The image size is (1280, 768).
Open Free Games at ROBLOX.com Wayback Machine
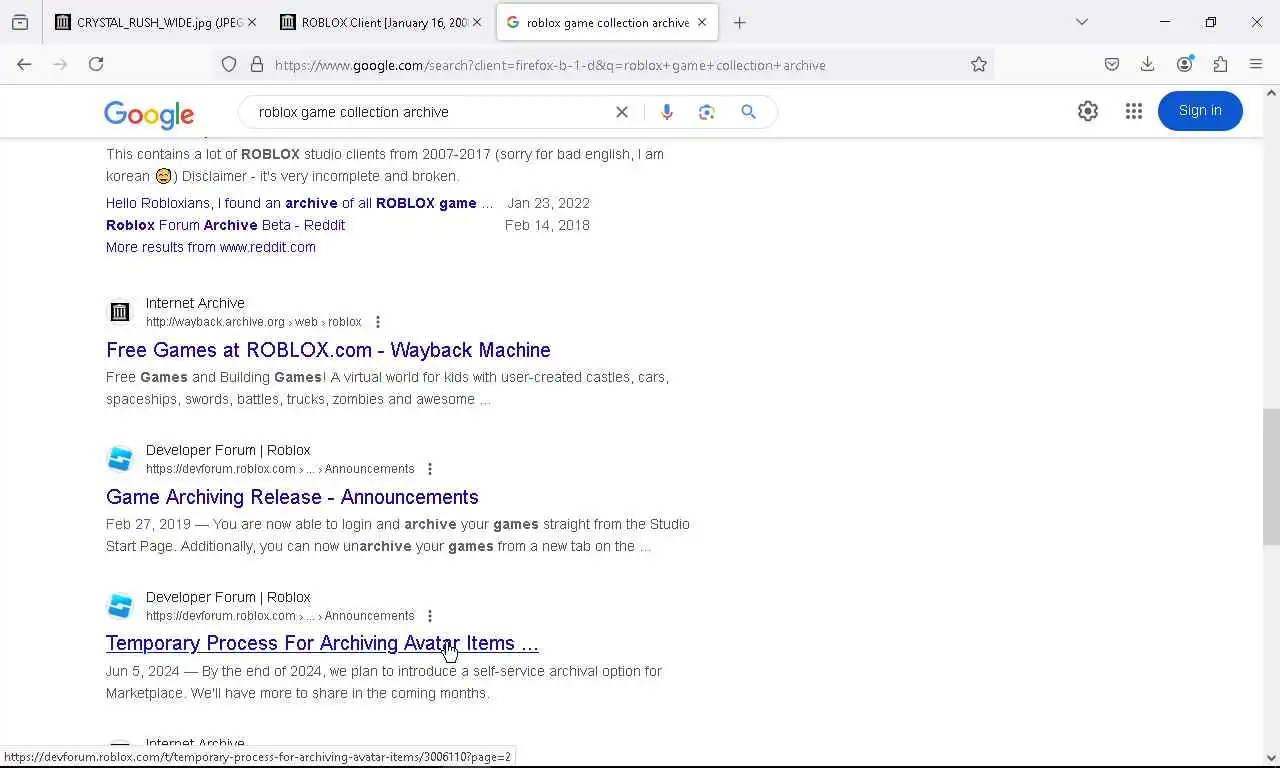tap(328, 350)
